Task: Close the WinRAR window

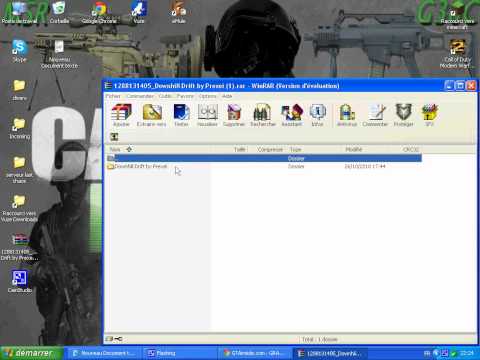Action: 471,86
